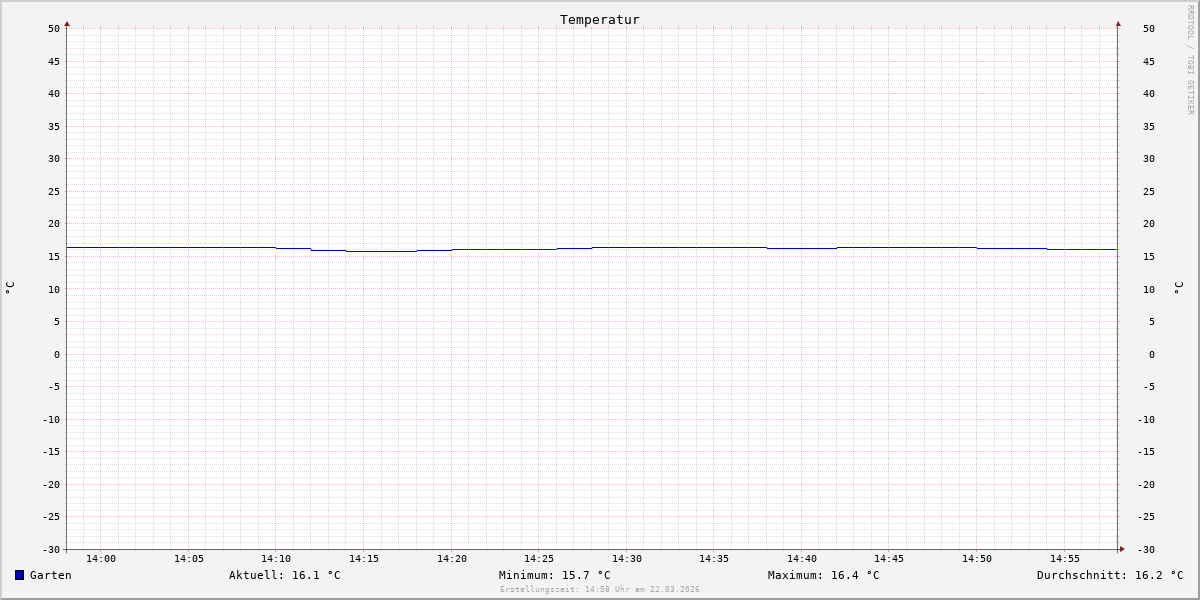
Task: Click the 14:10 time axis label
Action: tap(276, 559)
